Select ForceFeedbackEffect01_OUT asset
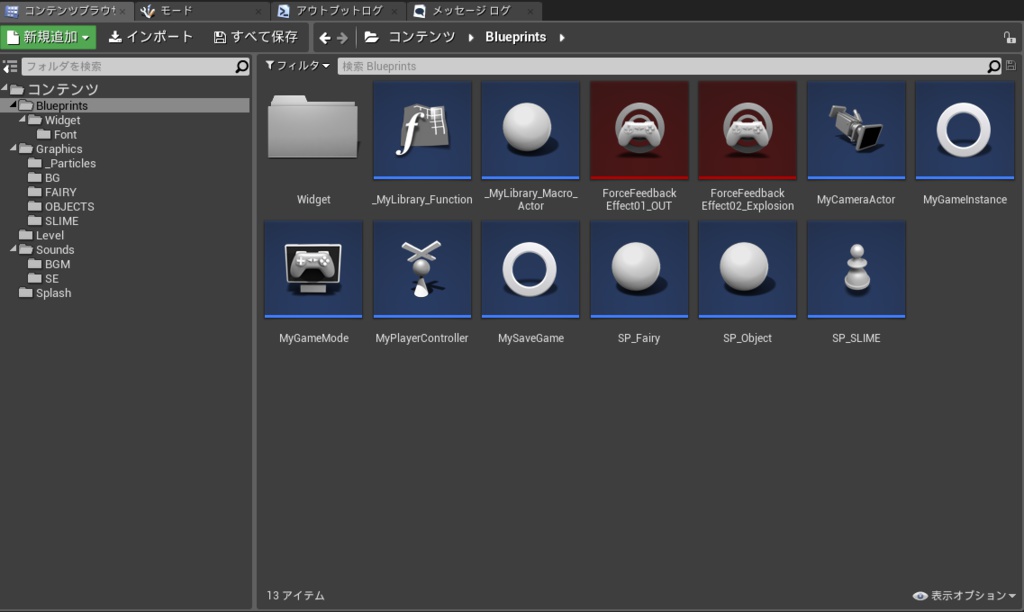Screen dimensions: 1024x612 click(x=639, y=131)
